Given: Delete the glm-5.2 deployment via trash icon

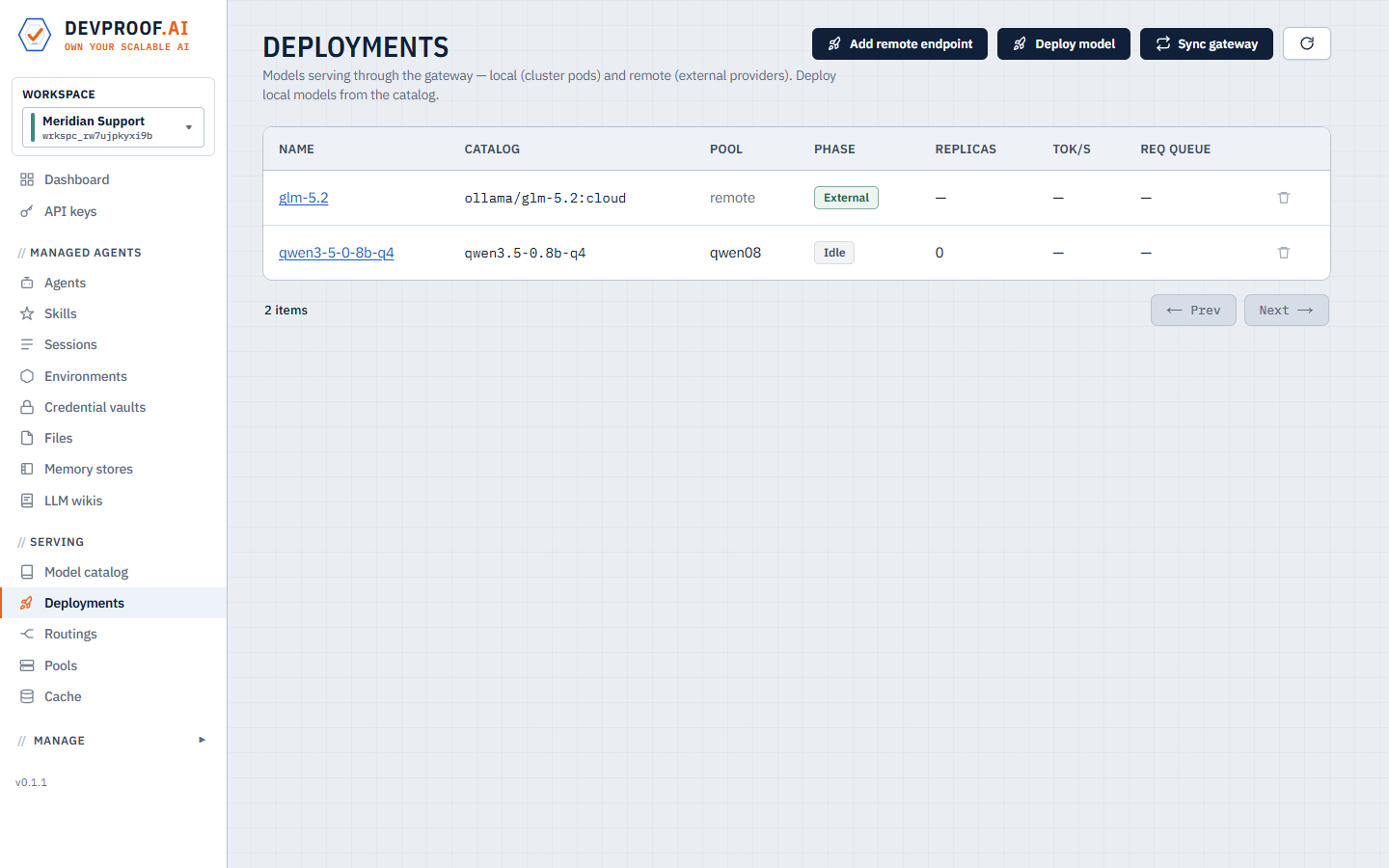Looking at the screenshot, I should tap(1284, 198).
